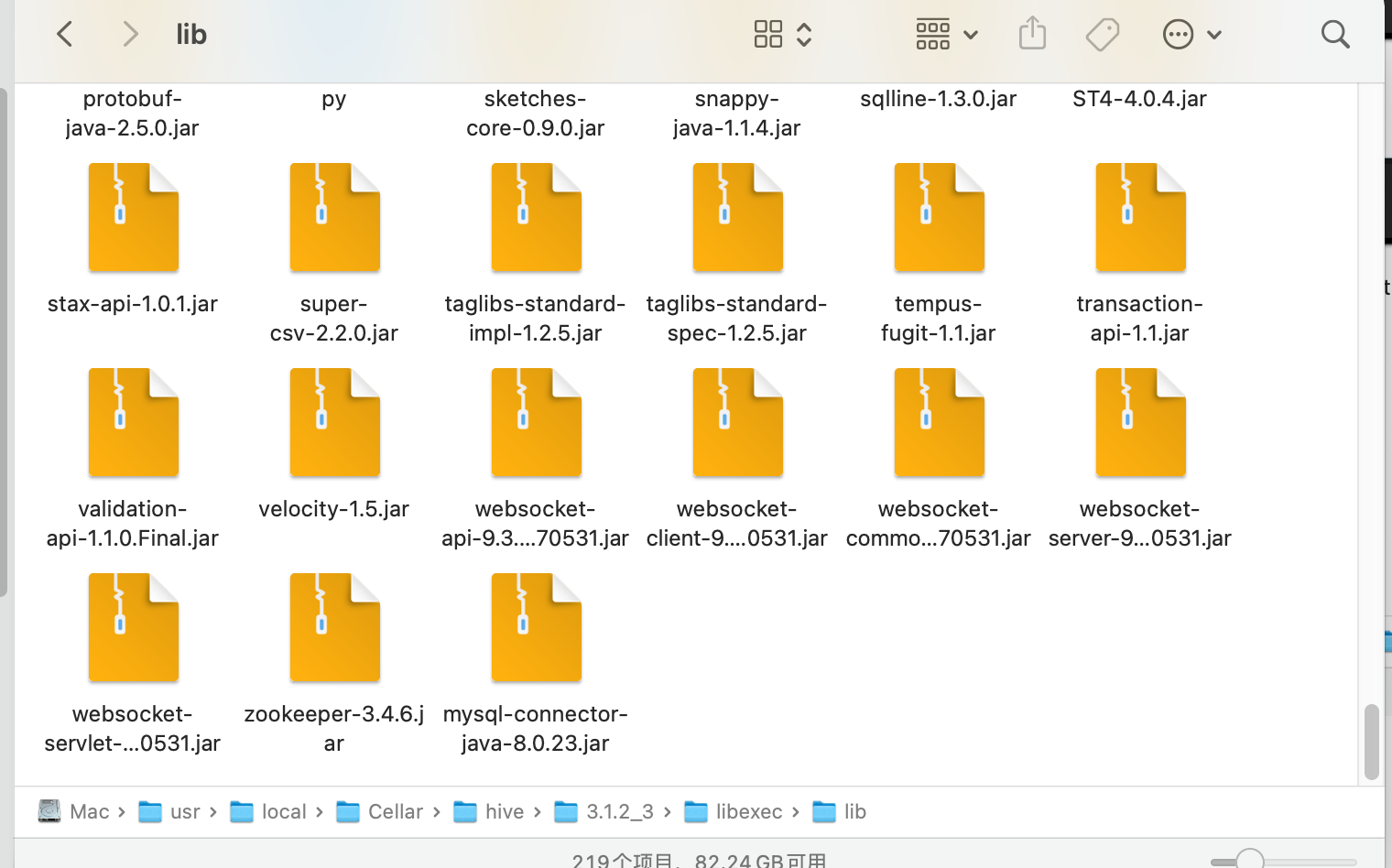Select stax-api-1.0.1.jar archive icon
Viewport: 1392px width, 868px height.
[x=133, y=218]
